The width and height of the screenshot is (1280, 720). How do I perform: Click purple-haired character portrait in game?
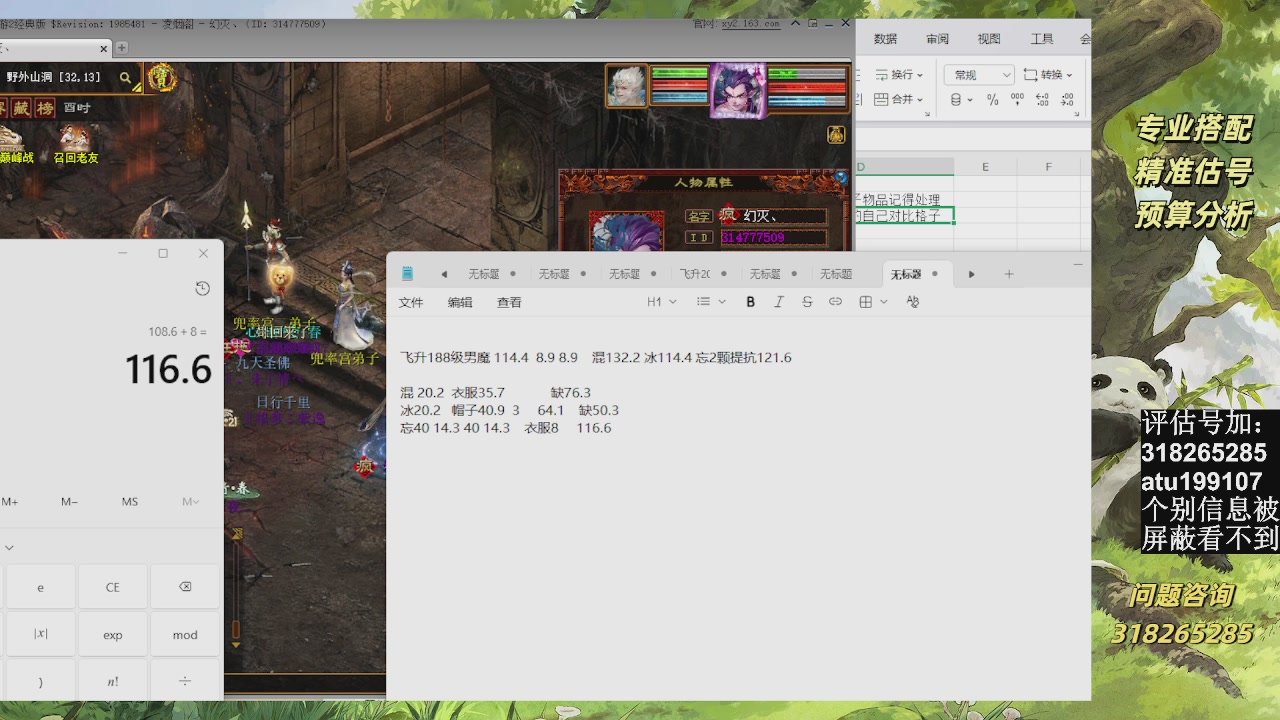pyautogui.click(x=738, y=91)
